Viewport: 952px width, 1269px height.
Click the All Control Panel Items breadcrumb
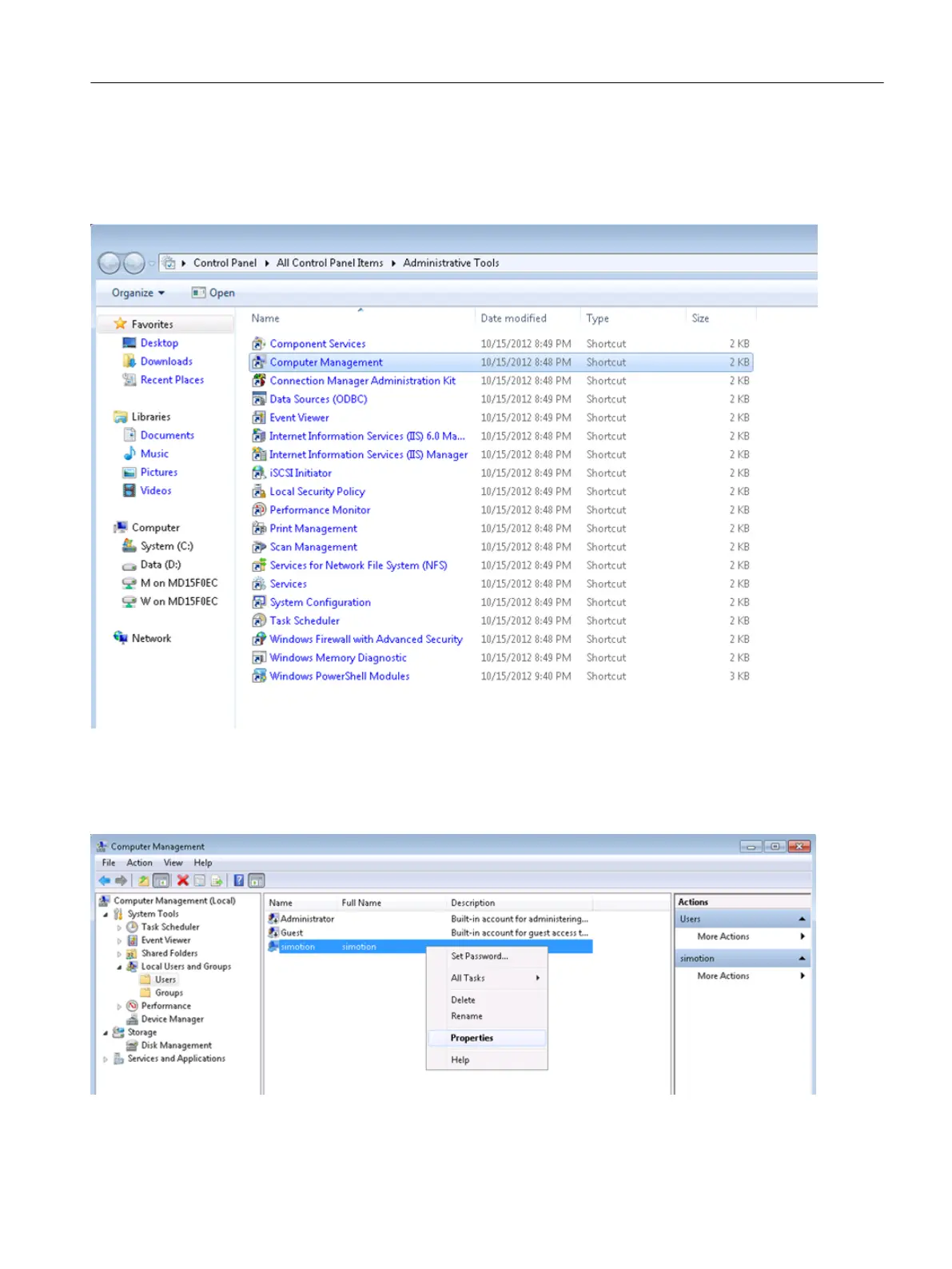coord(329,262)
